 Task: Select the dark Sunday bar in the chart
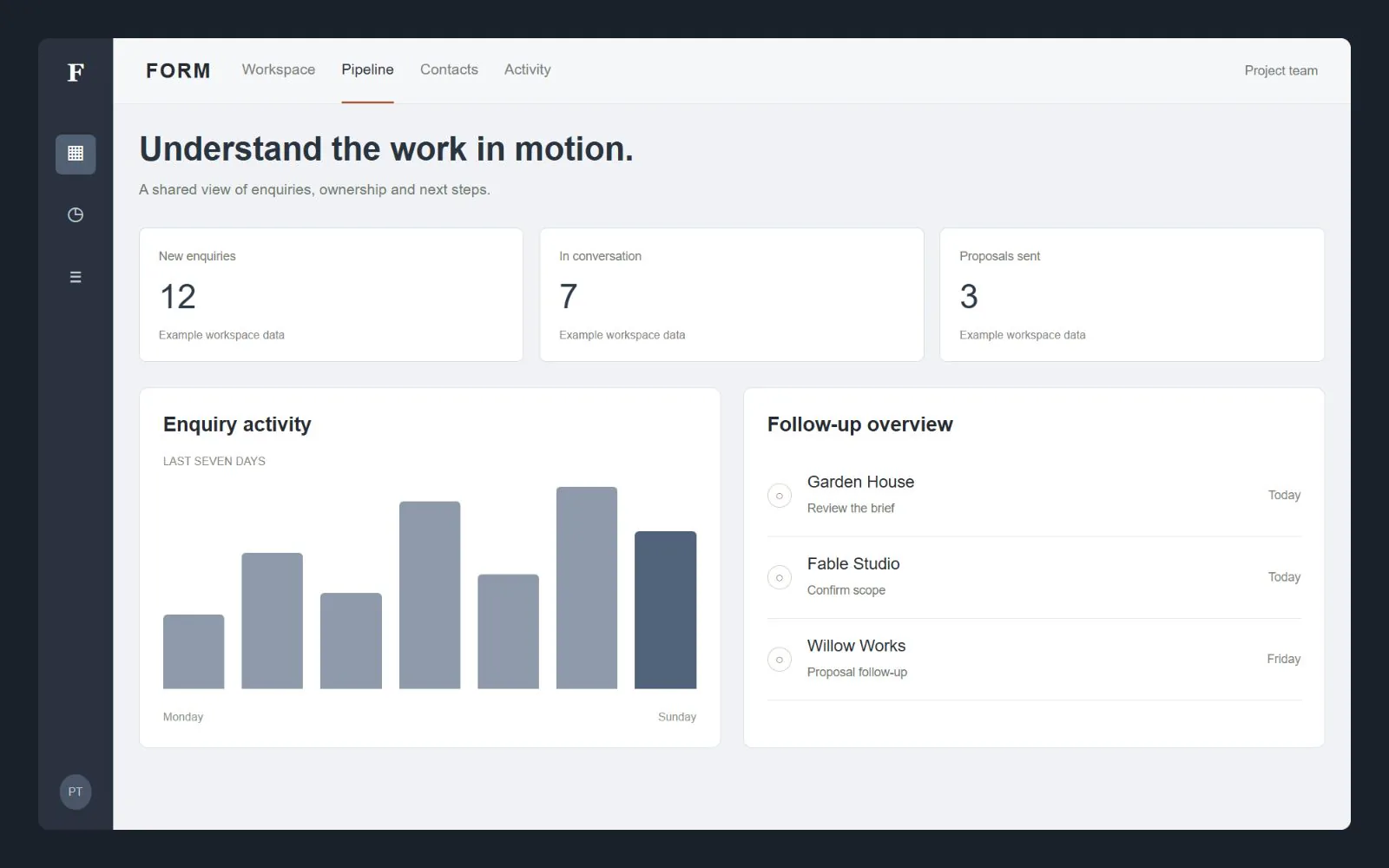point(665,610)
